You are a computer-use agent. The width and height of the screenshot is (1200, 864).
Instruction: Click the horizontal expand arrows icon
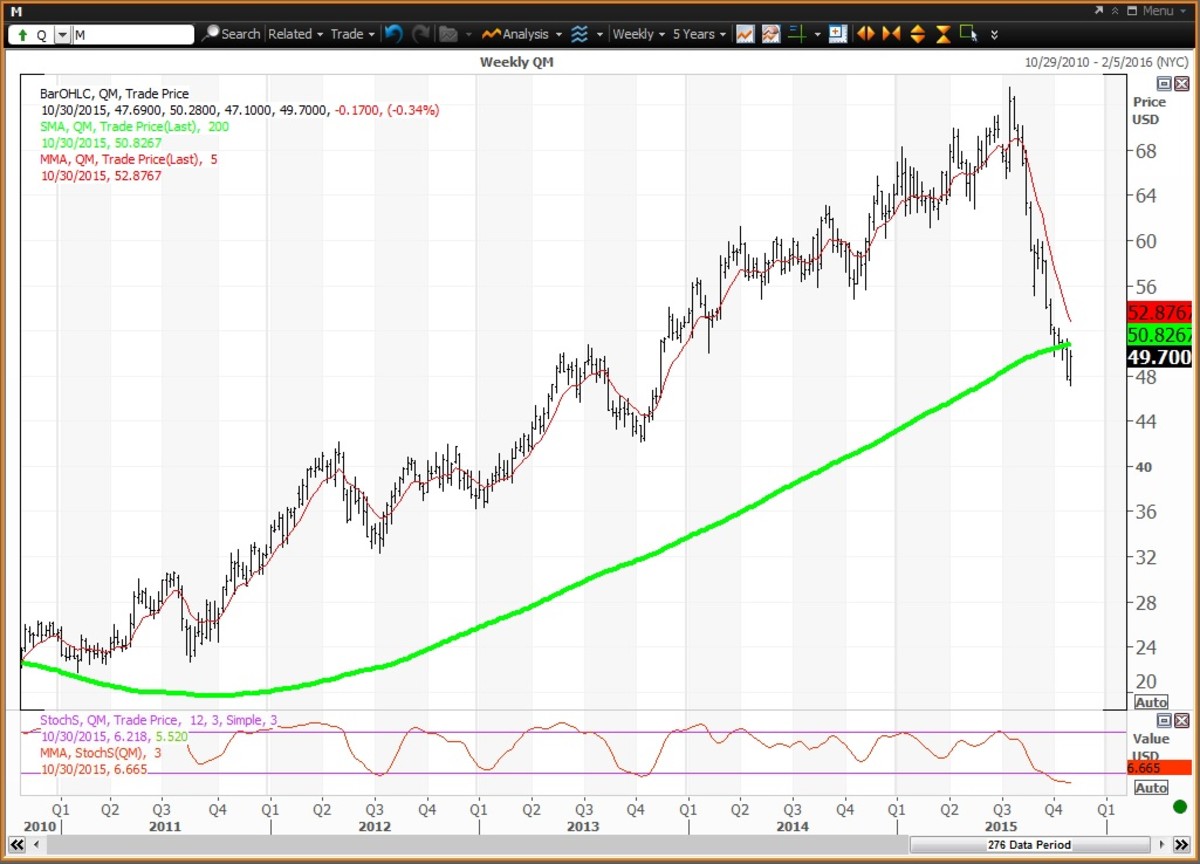click(866, 34)
